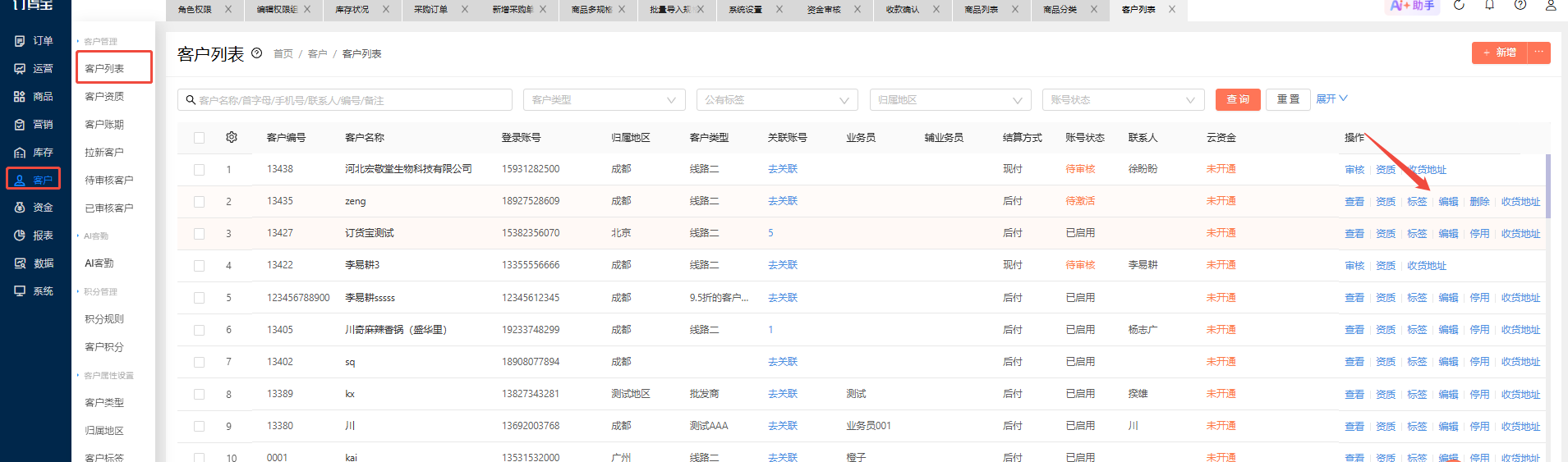Click 收货地址 for 李易耕3
1568x462 pixels.
(x=1427, y=266)
